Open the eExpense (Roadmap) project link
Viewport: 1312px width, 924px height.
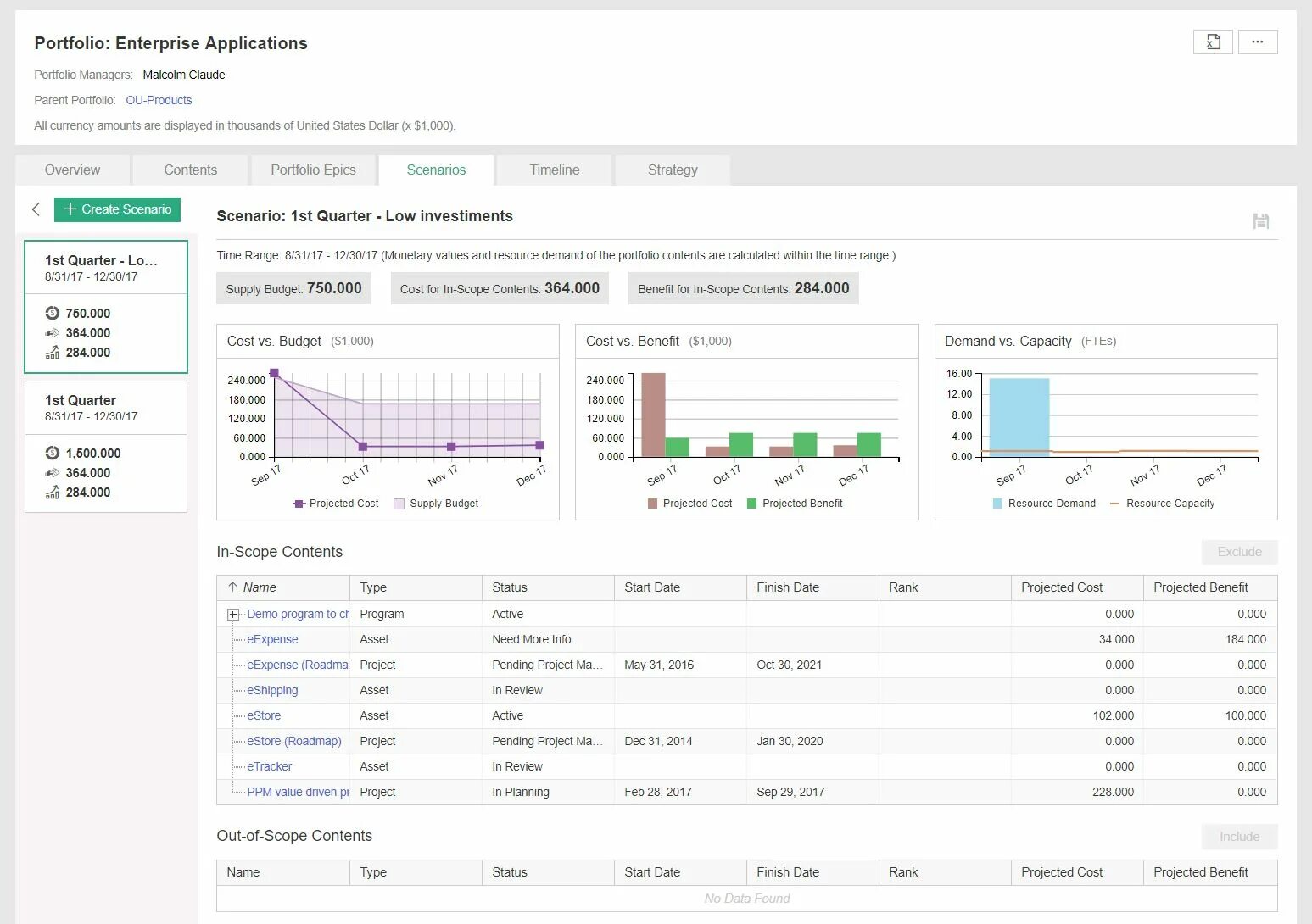pos(298,665)
